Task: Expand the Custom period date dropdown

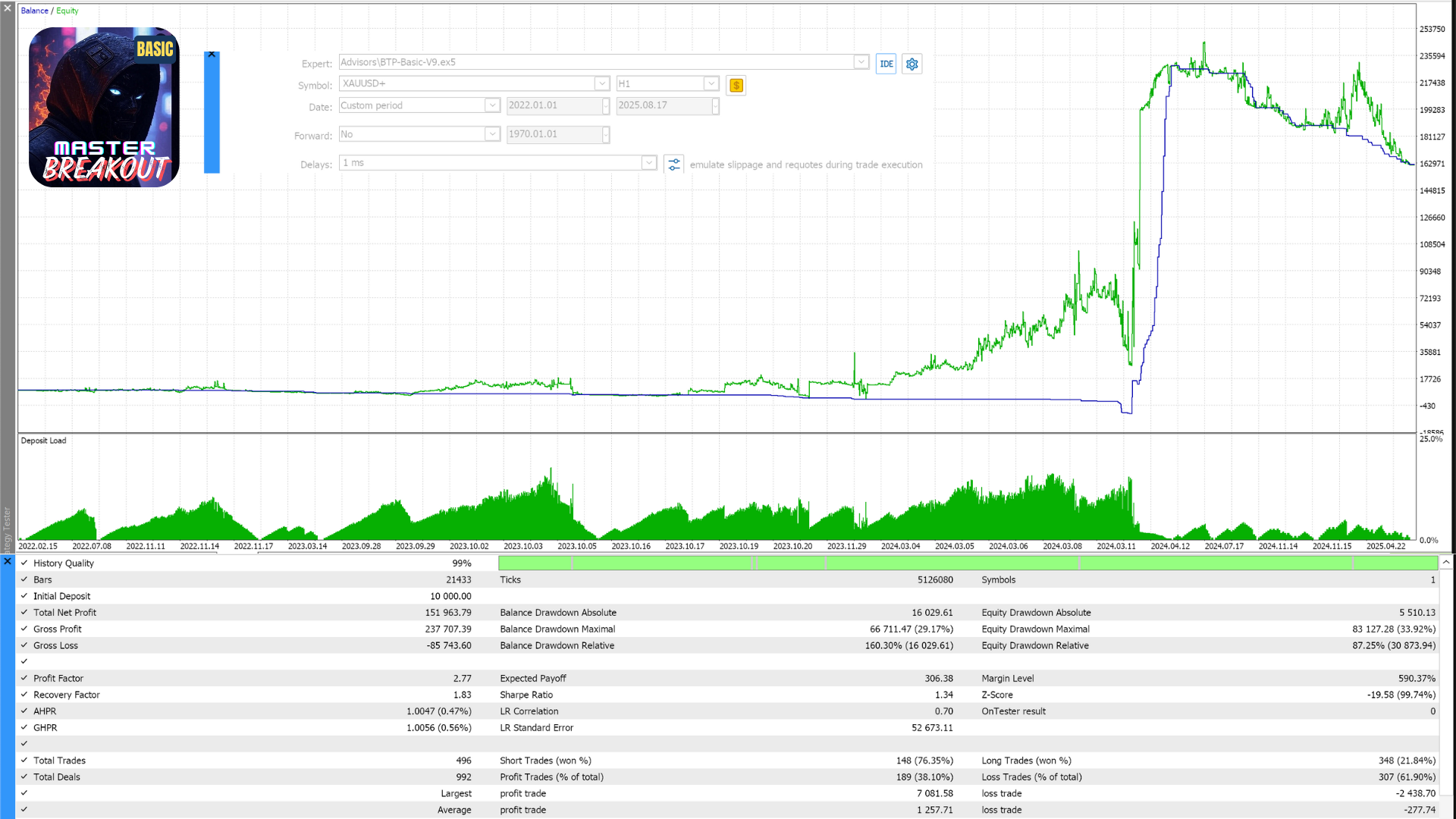Action: [x=492, y=105]
